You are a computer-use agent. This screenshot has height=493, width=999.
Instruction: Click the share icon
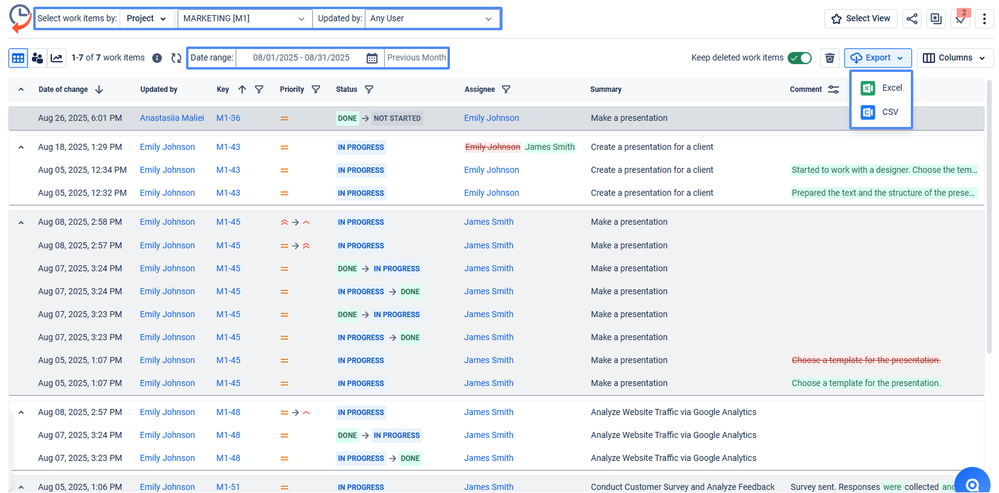tap(911, 18)
